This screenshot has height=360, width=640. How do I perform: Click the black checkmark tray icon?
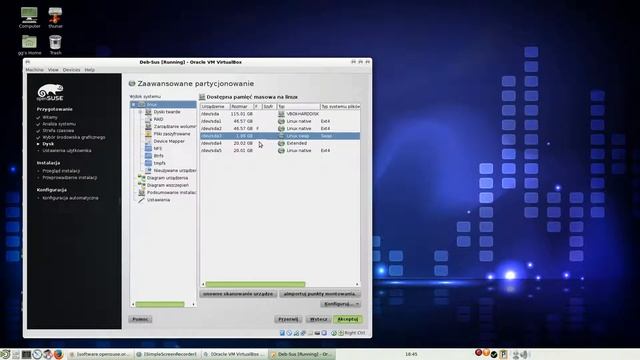point(494,354)
